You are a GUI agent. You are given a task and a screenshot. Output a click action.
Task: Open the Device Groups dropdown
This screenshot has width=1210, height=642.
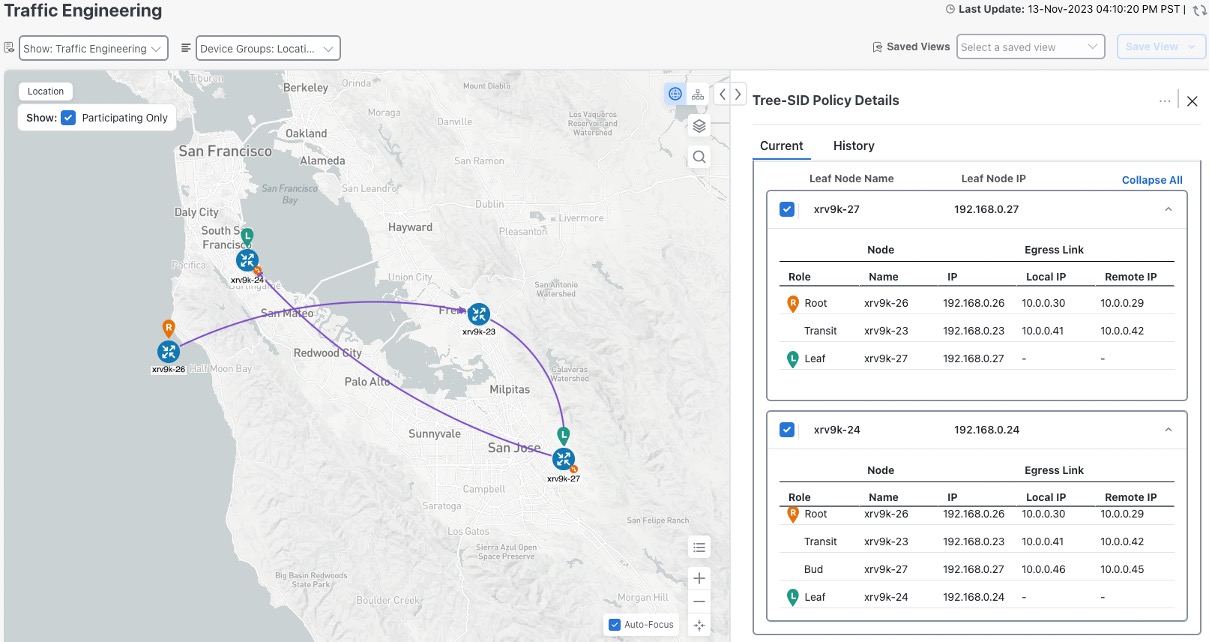coord(268,48)
